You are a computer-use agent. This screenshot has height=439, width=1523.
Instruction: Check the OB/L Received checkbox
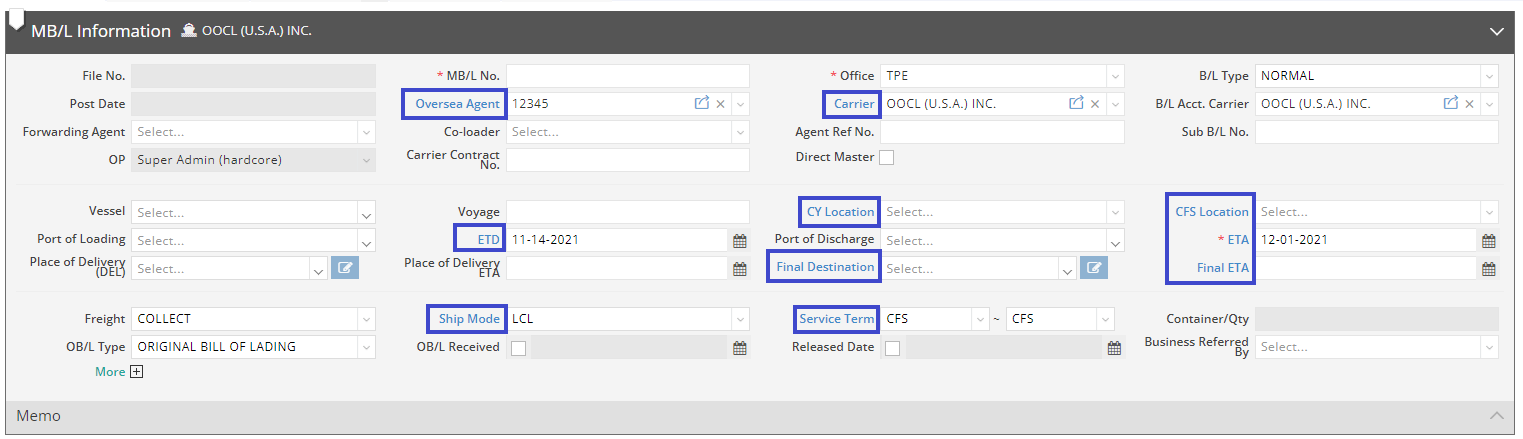(x=518, y=348)
